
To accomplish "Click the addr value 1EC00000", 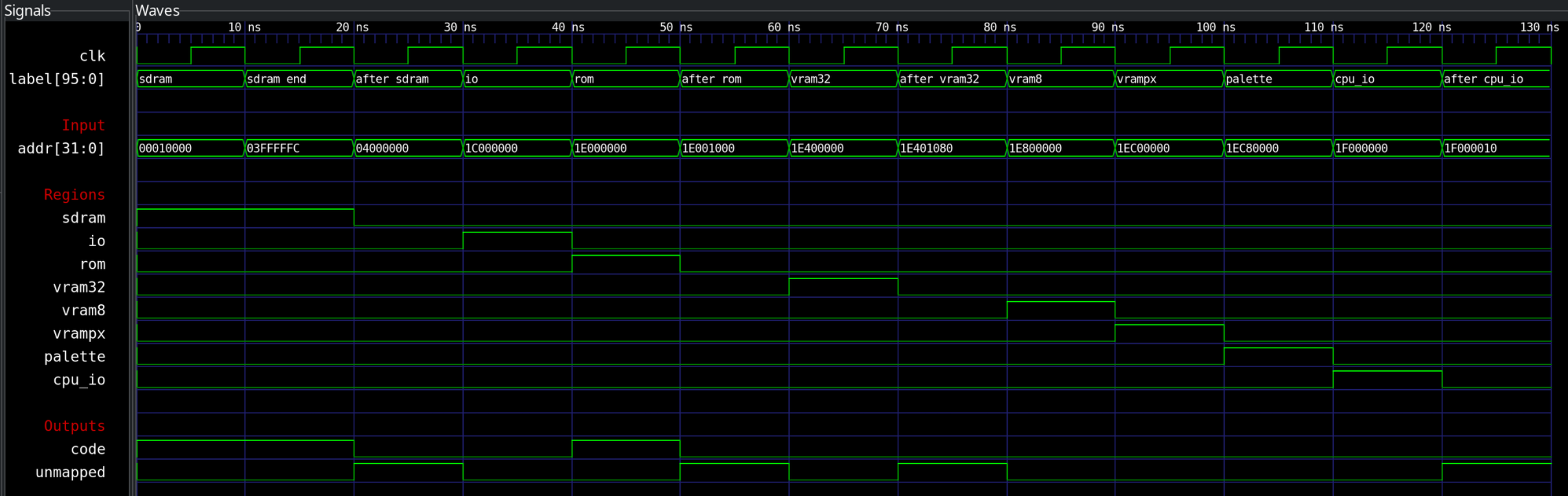I will pos(1144,148).
